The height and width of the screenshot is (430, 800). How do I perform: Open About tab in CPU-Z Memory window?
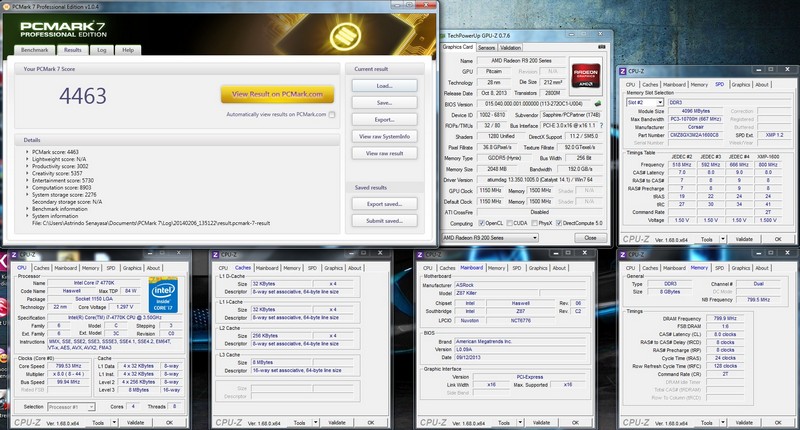point(762,268)
